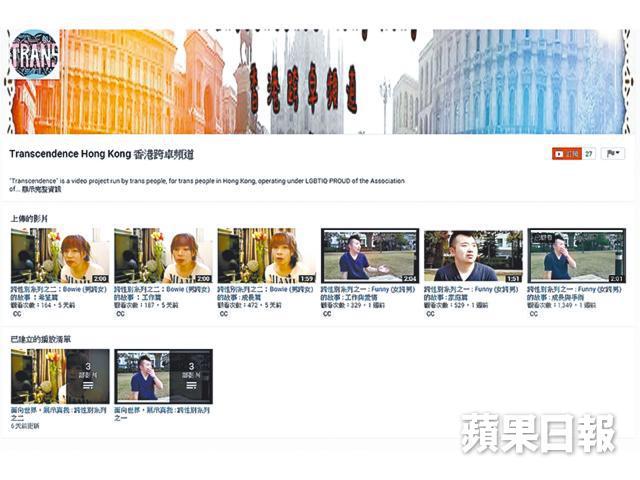This screenshot has height=480, width=640.
Task: Click the 1:51 duration badge on thumbnail
Action: (x=513, y=279)
